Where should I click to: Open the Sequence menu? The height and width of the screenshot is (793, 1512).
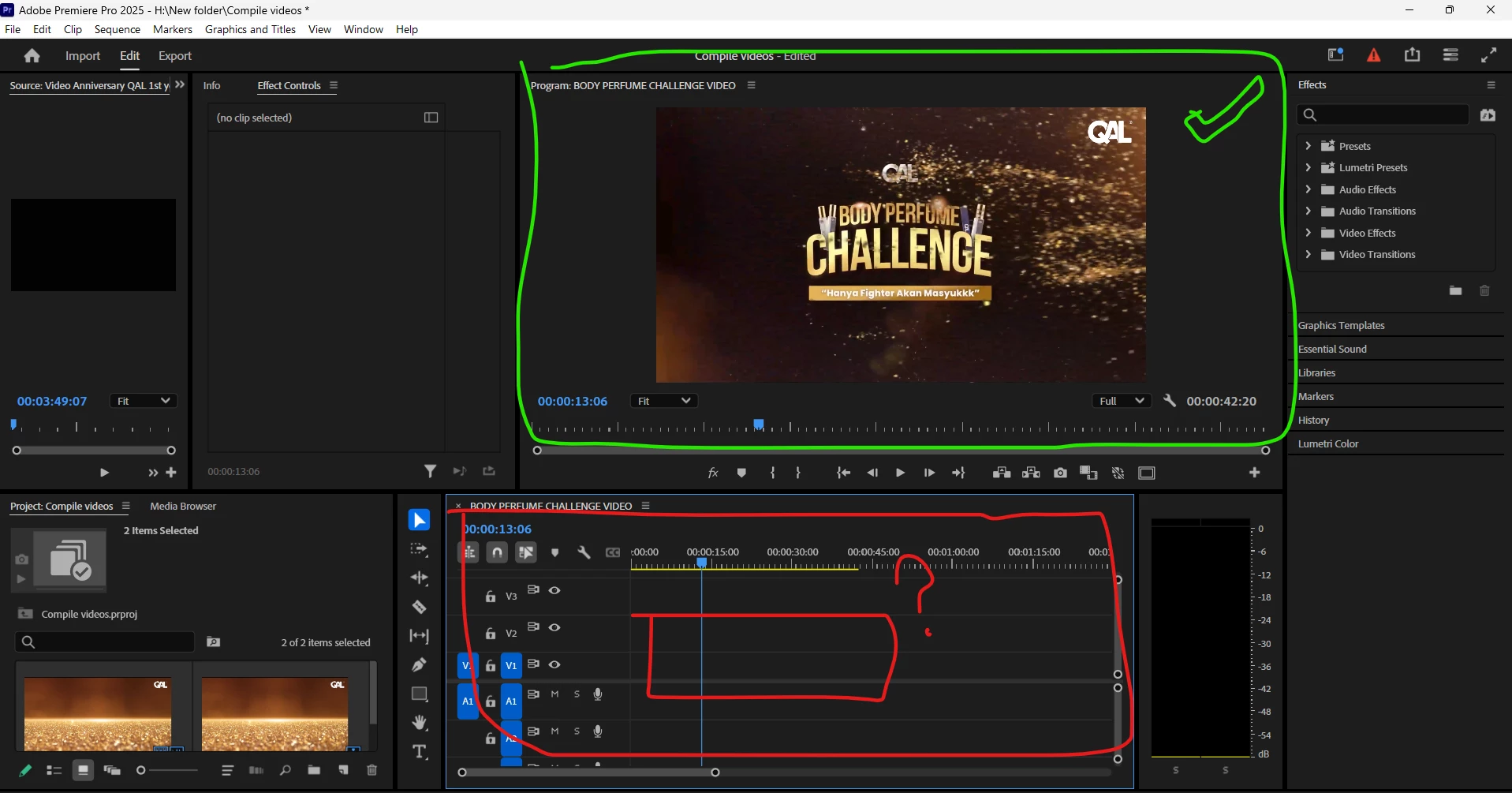(118, 29)
